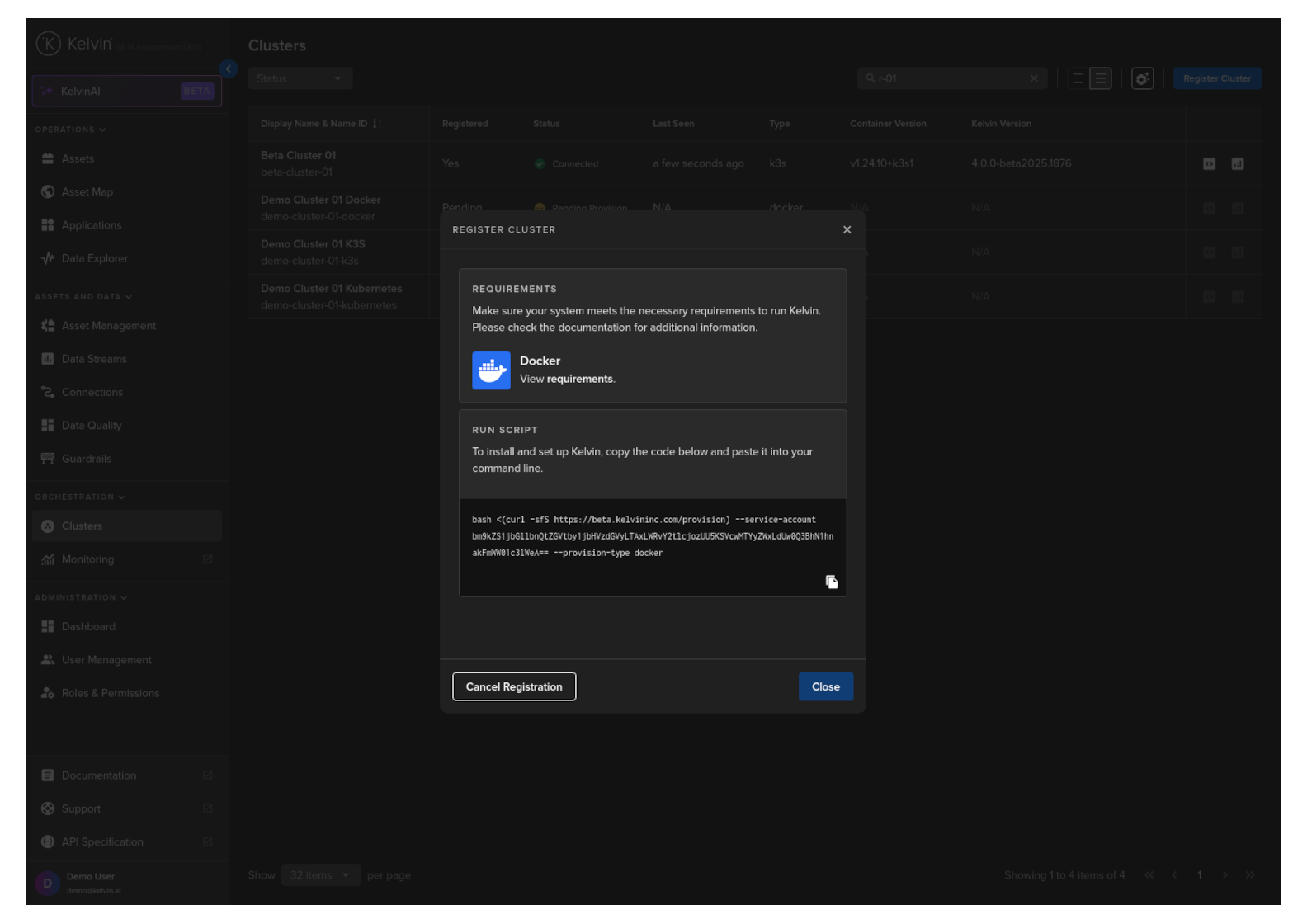1307x924 pixels.
Task: Collapse the Orchestration sidebar section
Action: (80, 497)
